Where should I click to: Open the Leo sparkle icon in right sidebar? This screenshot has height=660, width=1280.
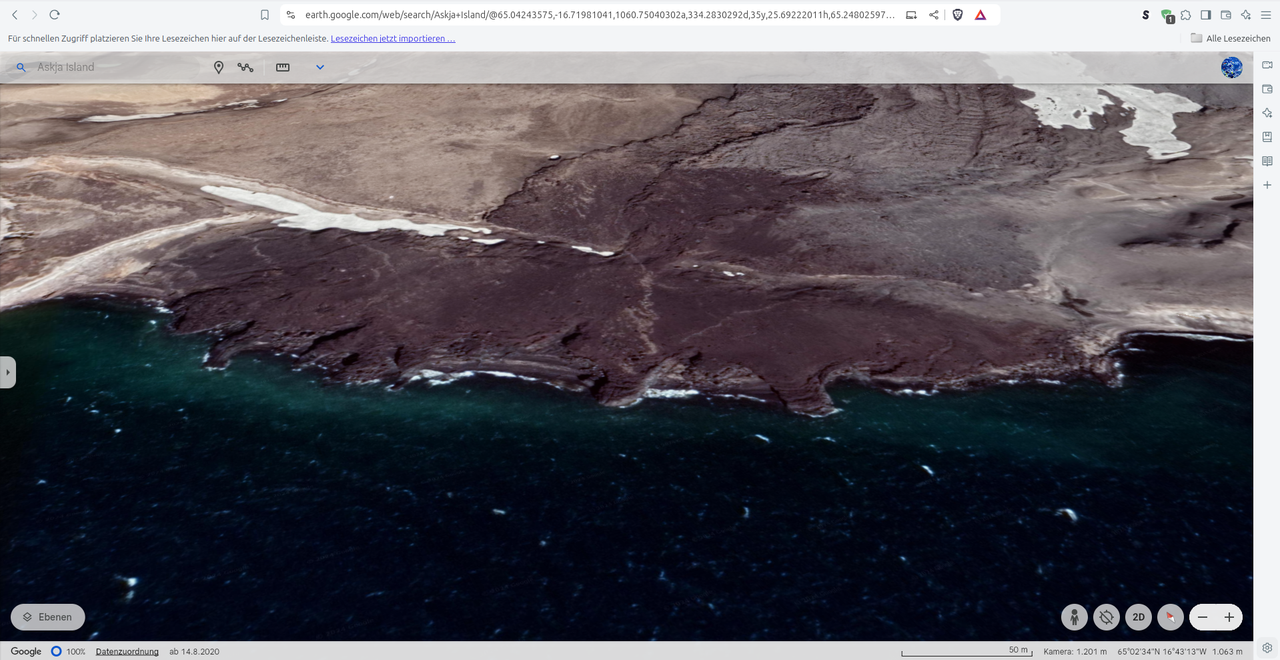point(1267,113)
